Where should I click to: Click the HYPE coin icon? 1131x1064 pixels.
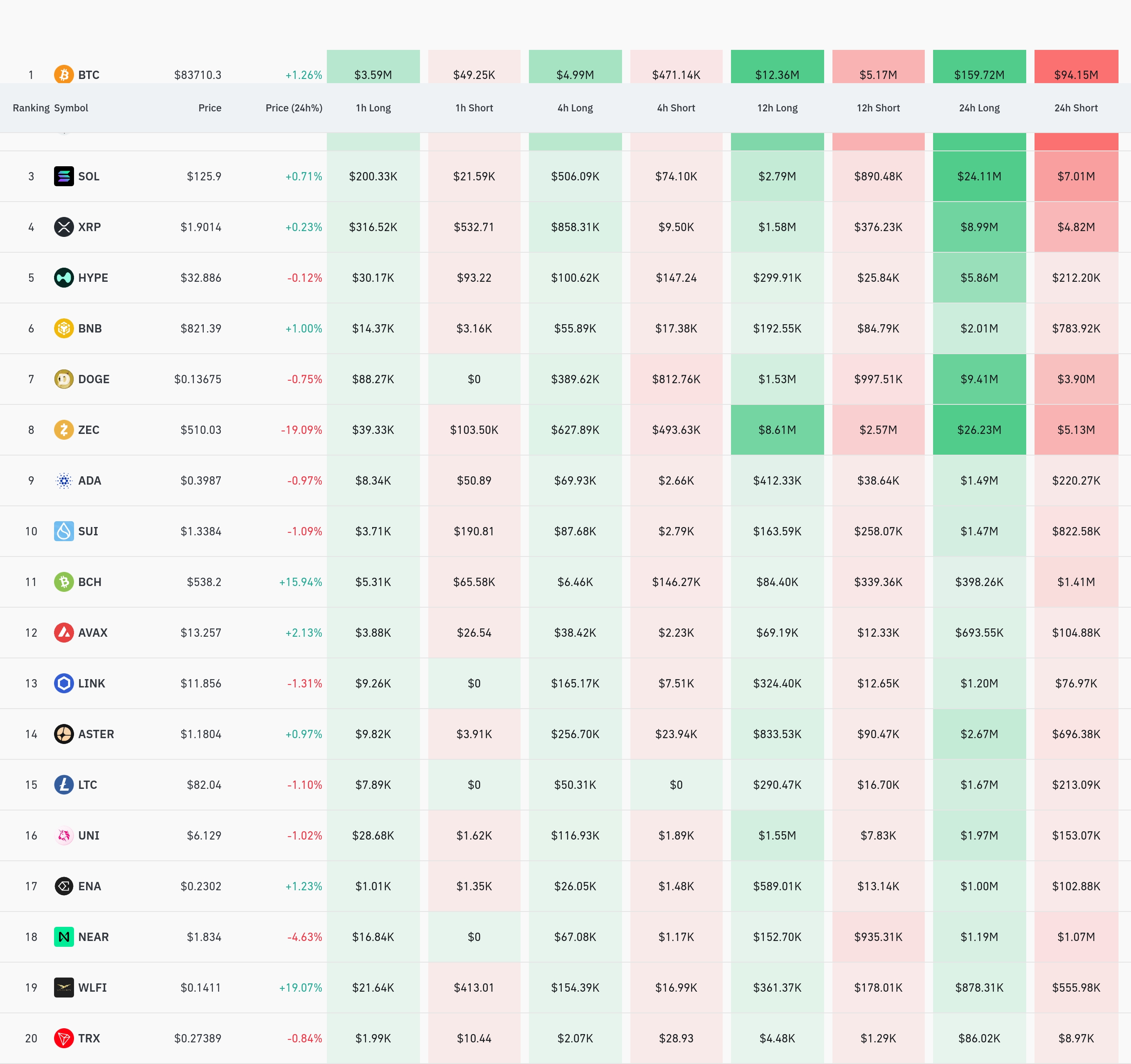pyautogui.click(x=64, y=278)
